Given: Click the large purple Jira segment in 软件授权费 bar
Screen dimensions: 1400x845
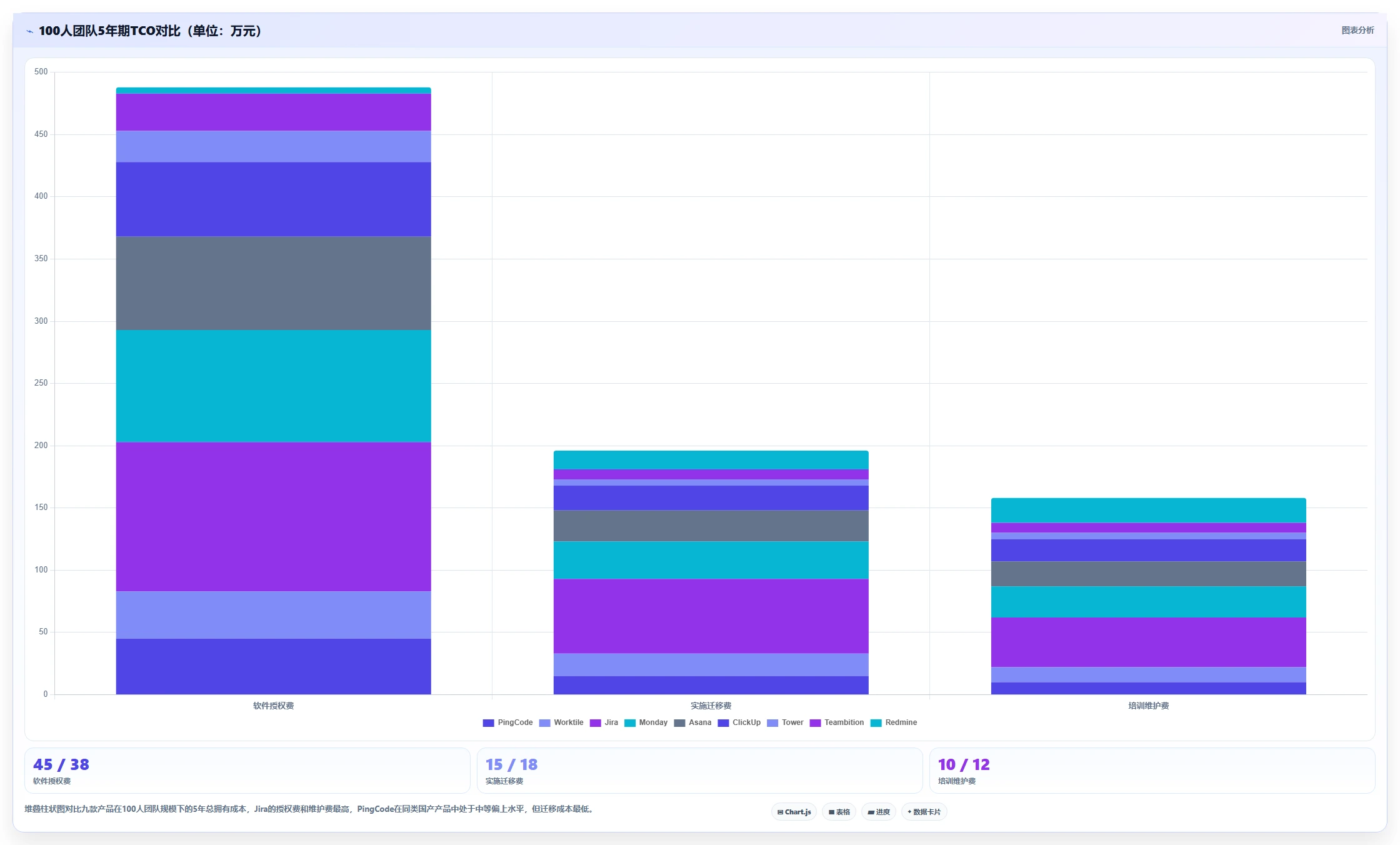Looking at the screenshot, I should [273, 517].
